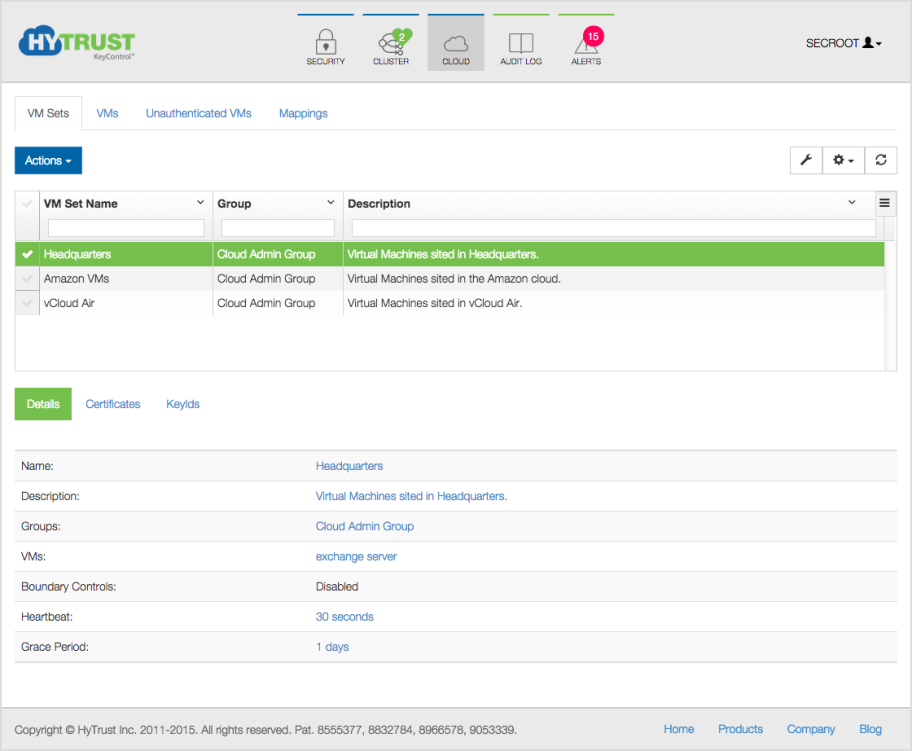Open the gear settings dropdown
Screen dimensions: 912x751
pyautogui.click(x=843, y=160)
